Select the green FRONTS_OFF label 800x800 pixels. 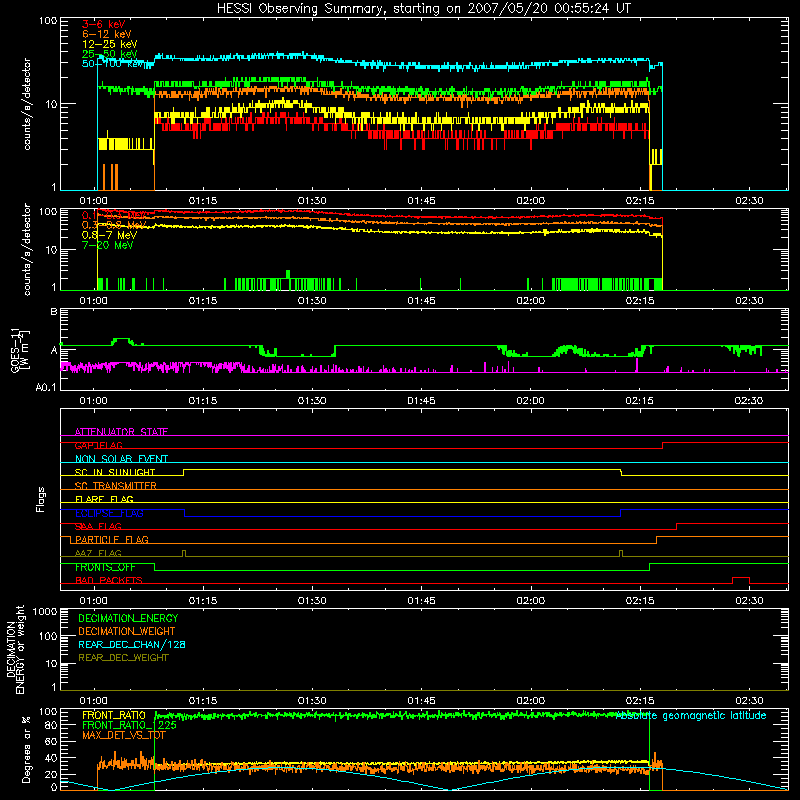tap(105, 567)
